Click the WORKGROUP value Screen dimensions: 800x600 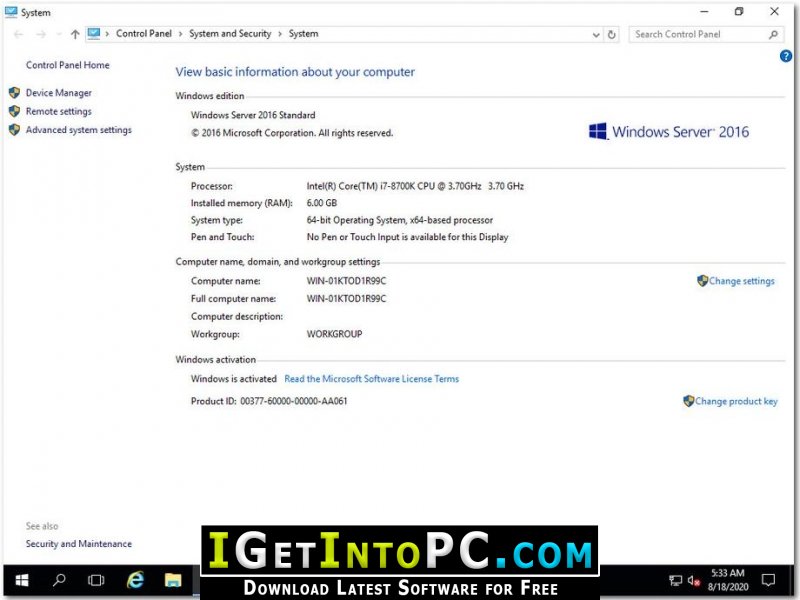pyautogui.click(x=334, y=334)
